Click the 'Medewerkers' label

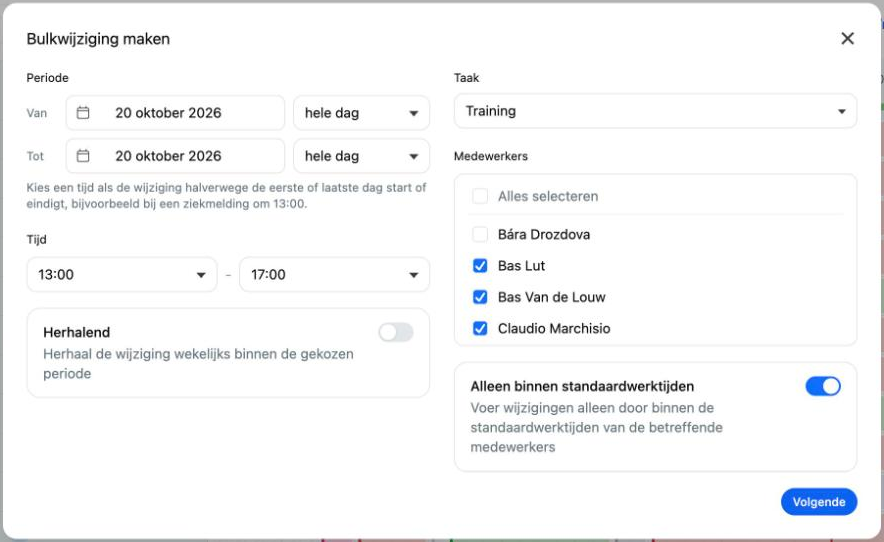490,156
